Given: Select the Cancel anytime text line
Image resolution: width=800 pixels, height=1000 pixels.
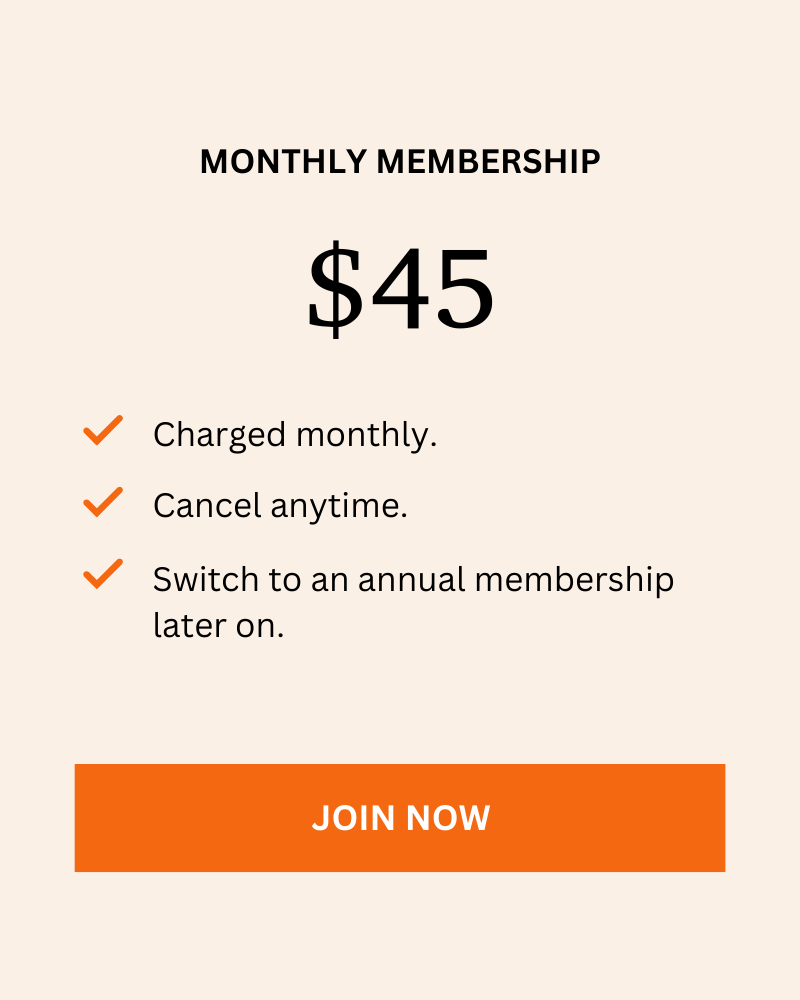Looking at the screenshot, I should (x=280, y=506).
